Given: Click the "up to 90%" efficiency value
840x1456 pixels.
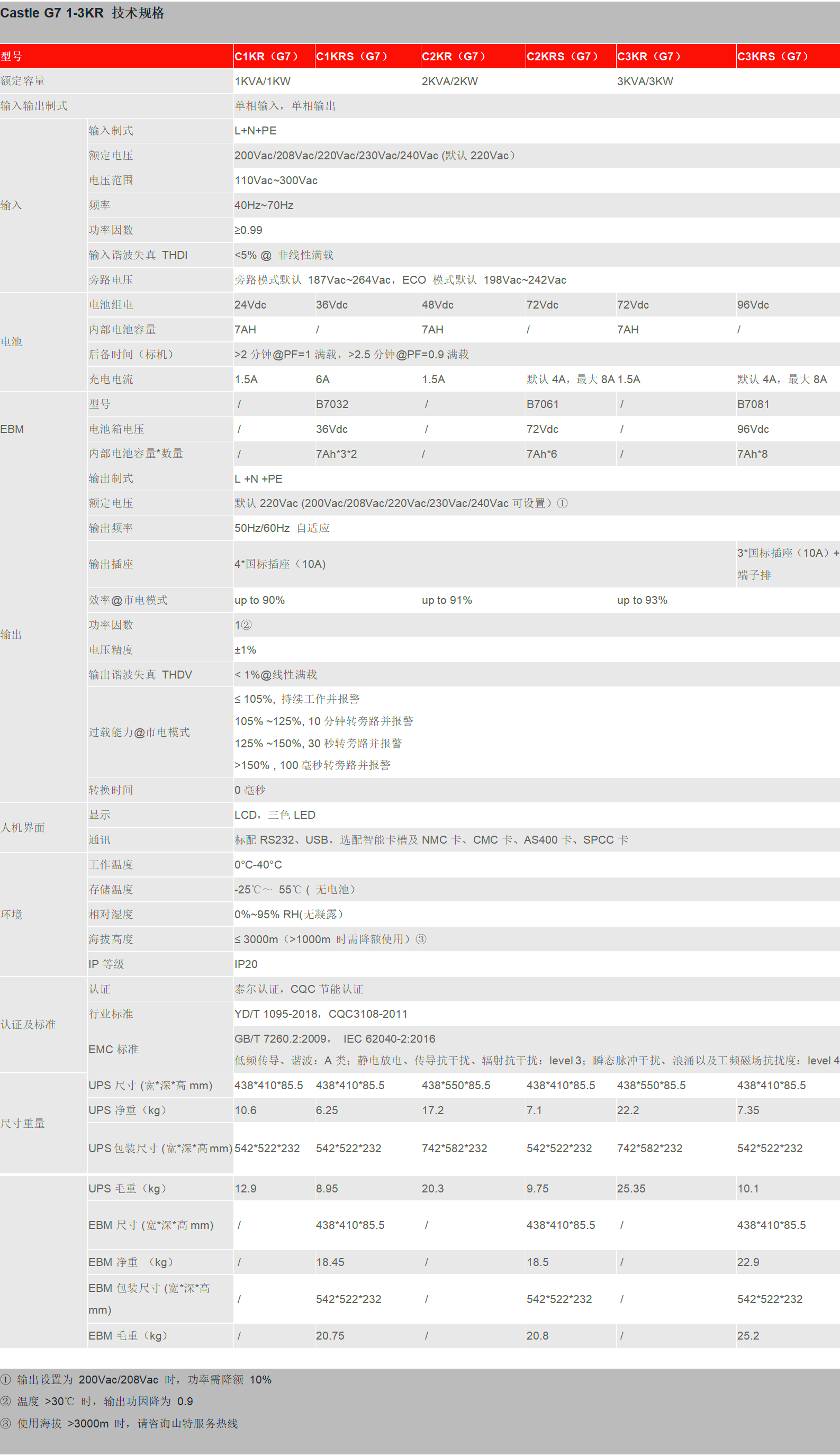Looking at the screenshot, I should (x=259, y=600).
